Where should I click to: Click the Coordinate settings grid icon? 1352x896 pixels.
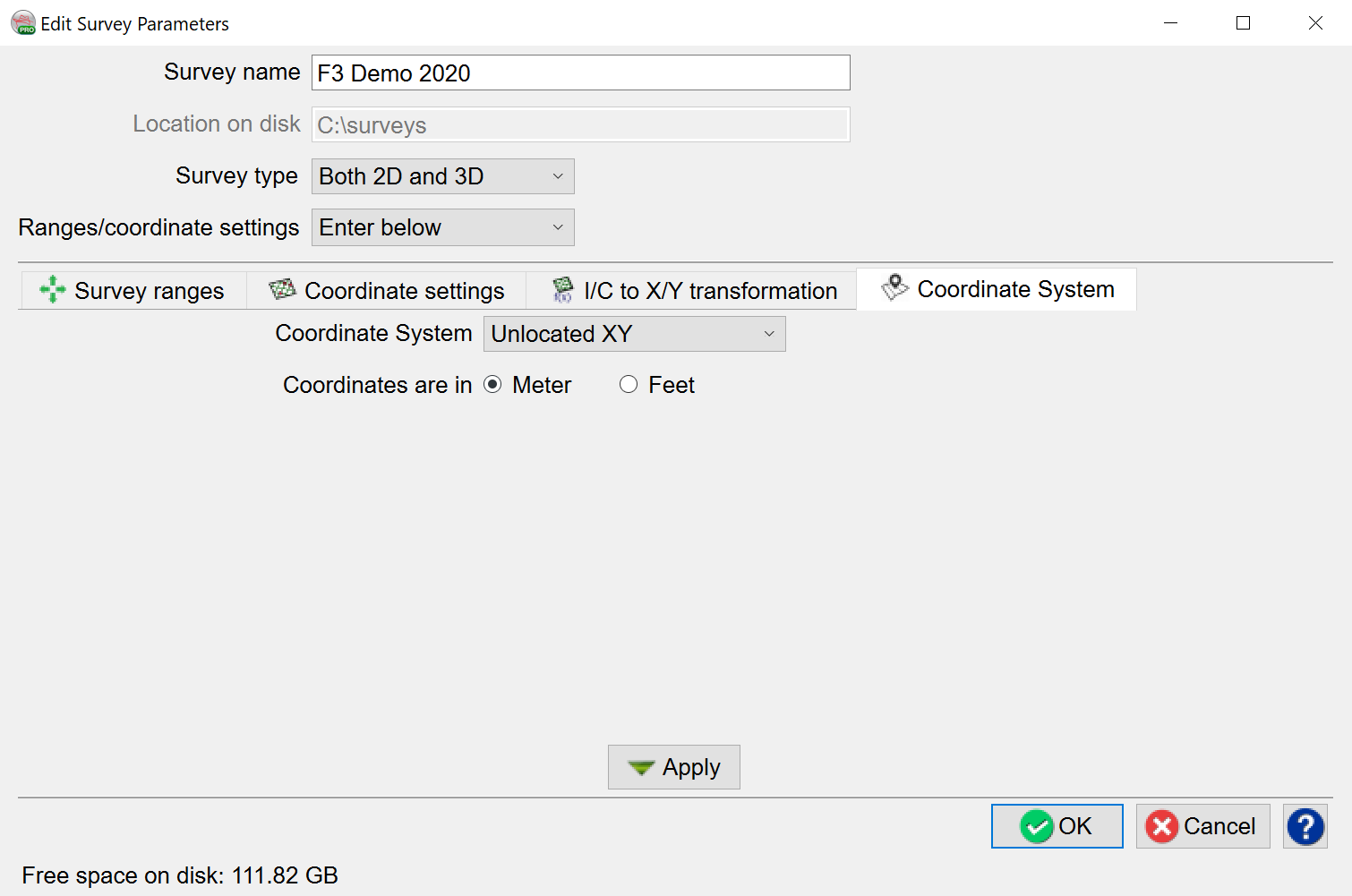click(282, 289)
